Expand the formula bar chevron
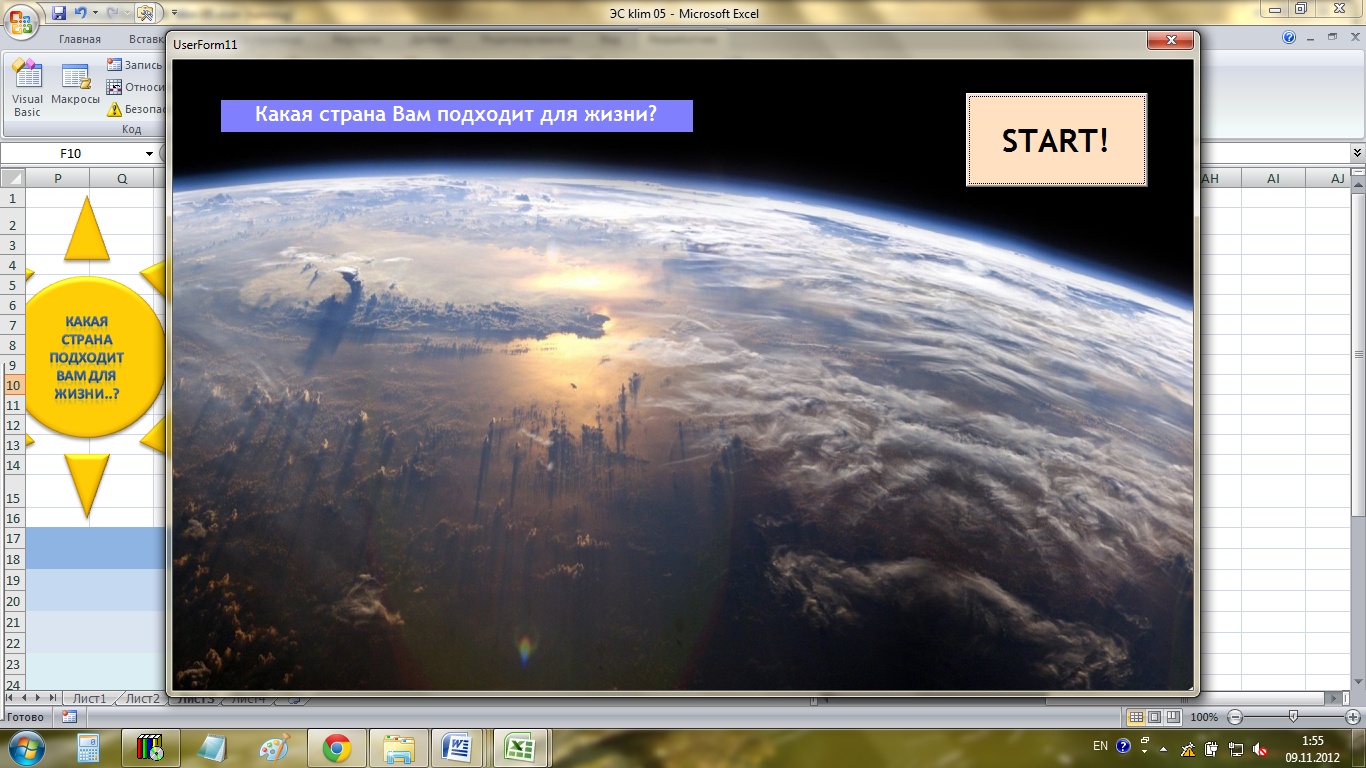1366x768 pixels. click(1357, 153)
